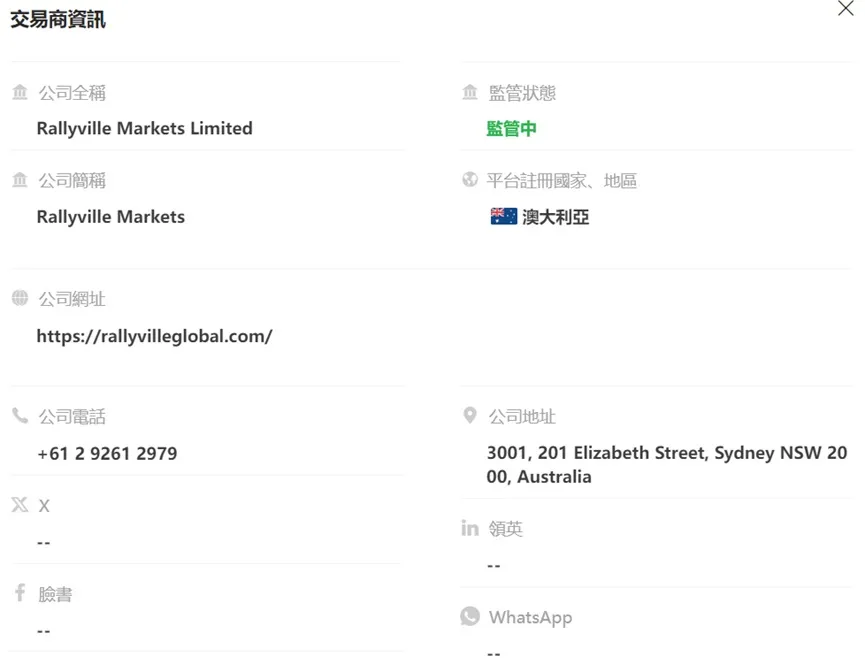Screen dimensions: 865x664
Task: Click the 監管狀態 label
Action: point(522,93)
